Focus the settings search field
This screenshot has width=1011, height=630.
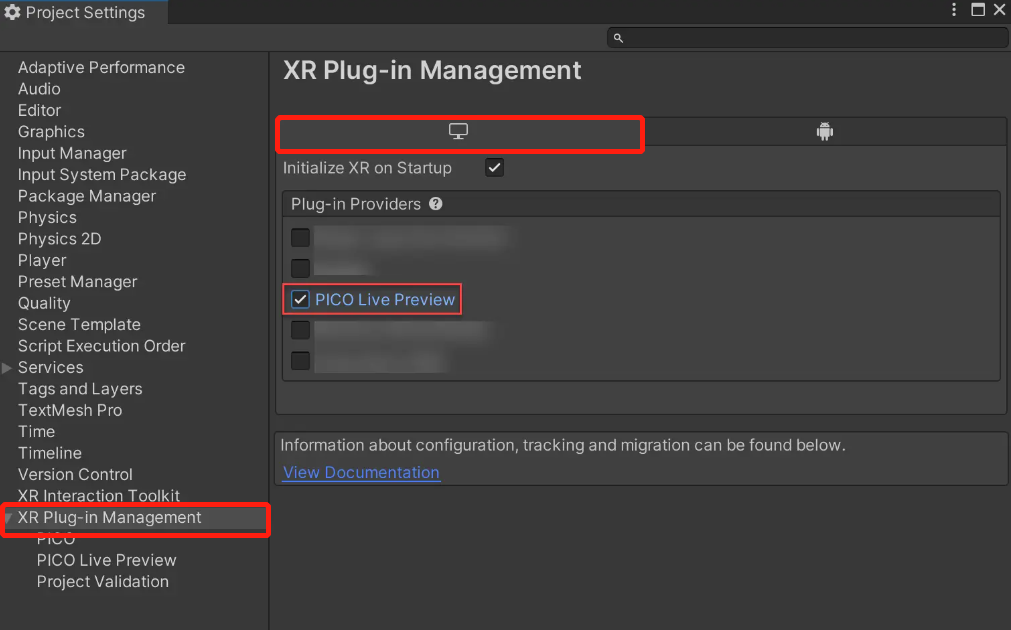tap(808, 38)
